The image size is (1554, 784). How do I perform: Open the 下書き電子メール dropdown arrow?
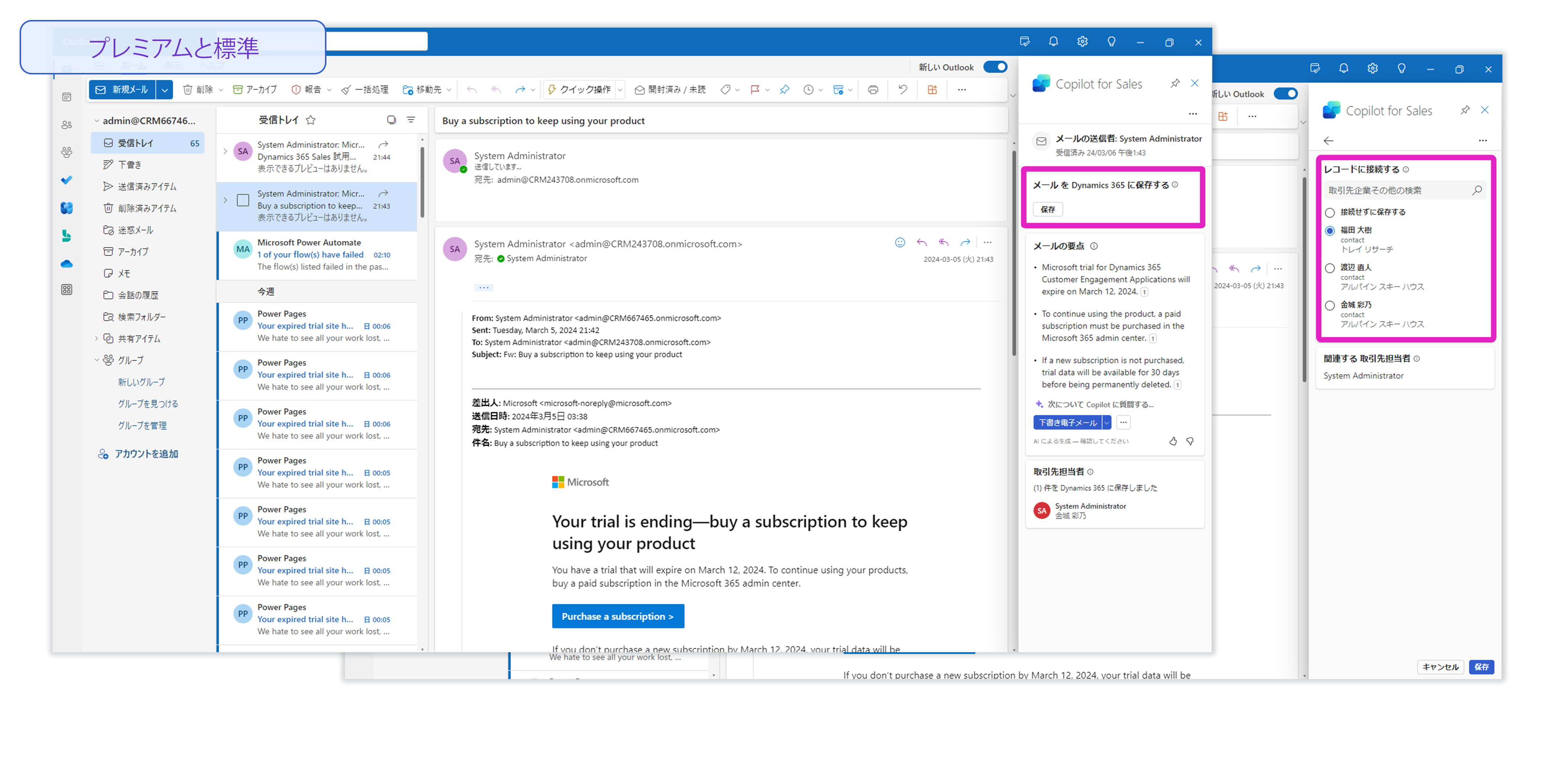coord(1106,422)
